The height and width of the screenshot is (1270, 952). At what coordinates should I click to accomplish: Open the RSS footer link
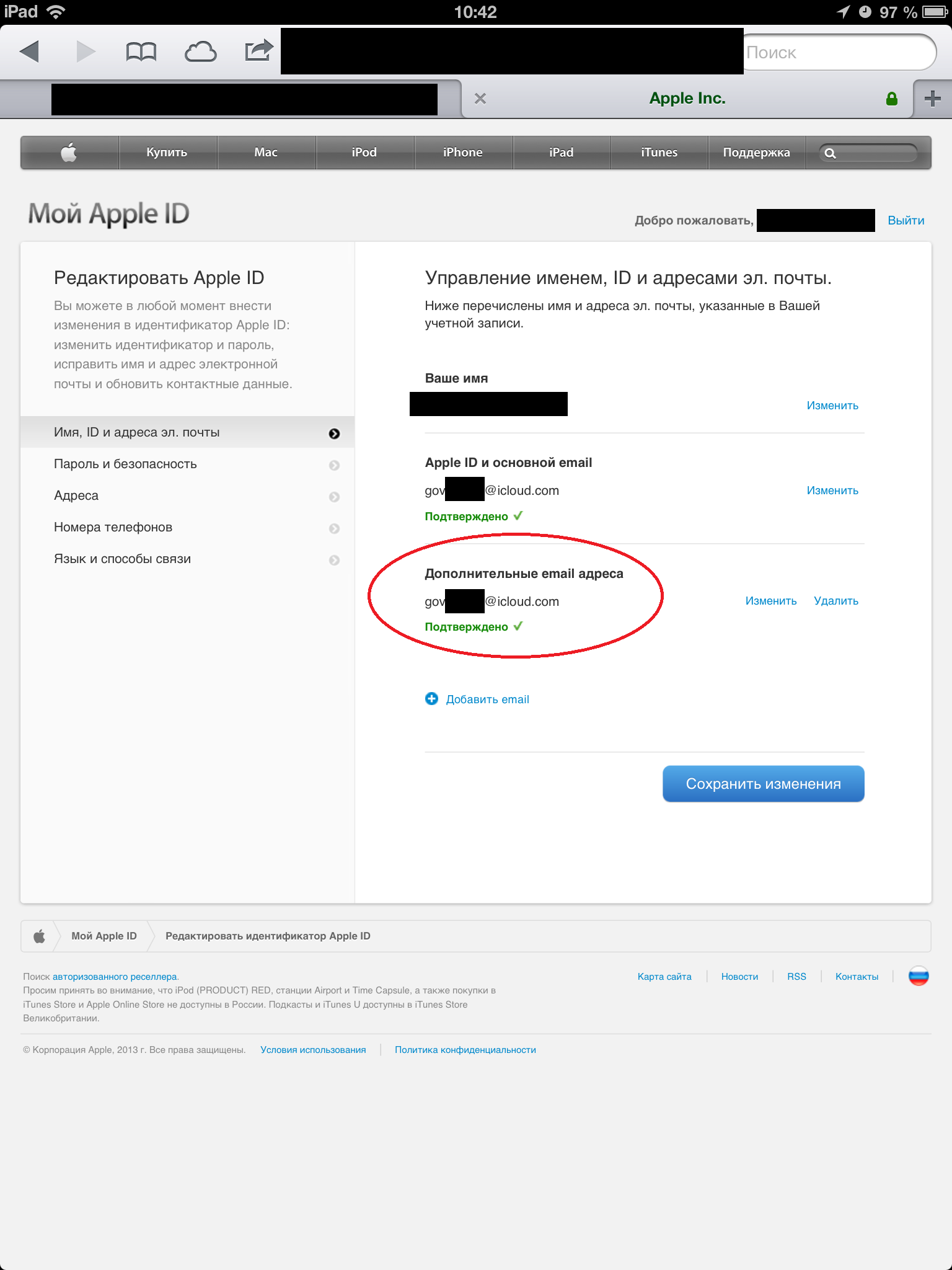796,977
